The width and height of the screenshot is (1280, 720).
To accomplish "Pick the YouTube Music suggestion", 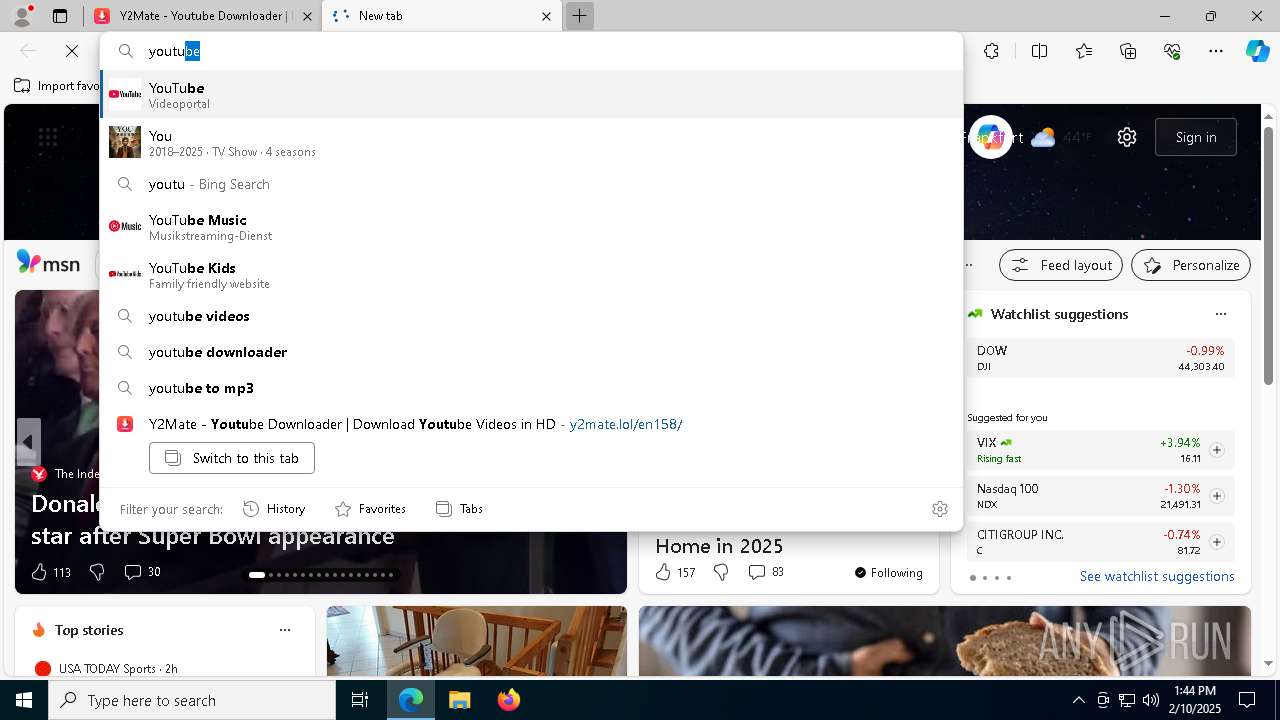I will pyautogui.click(x=532, y=227).
